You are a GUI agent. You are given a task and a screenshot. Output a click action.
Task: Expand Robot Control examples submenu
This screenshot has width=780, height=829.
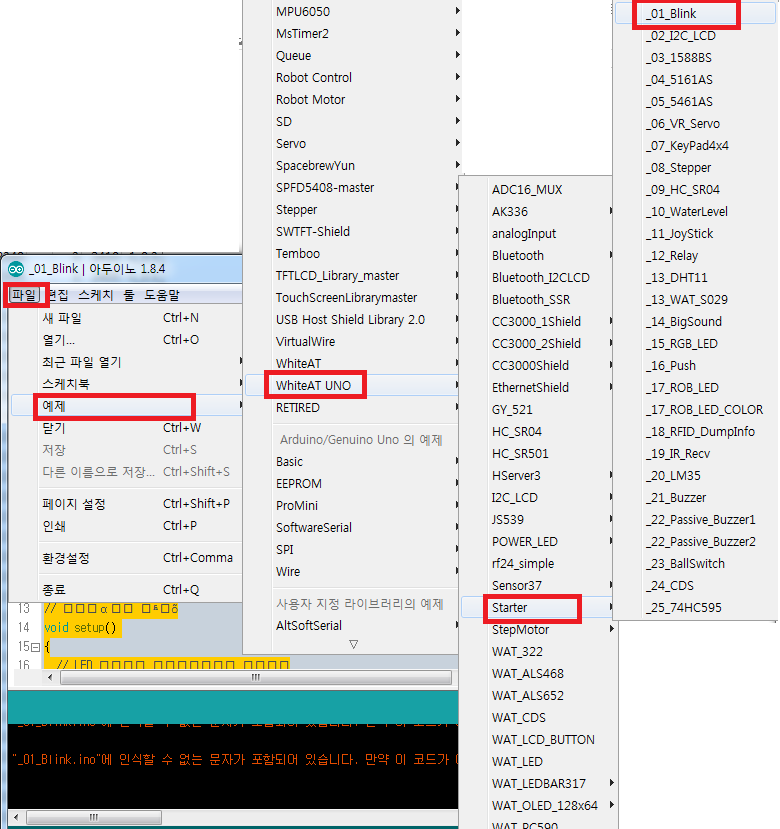coord(352,78)
